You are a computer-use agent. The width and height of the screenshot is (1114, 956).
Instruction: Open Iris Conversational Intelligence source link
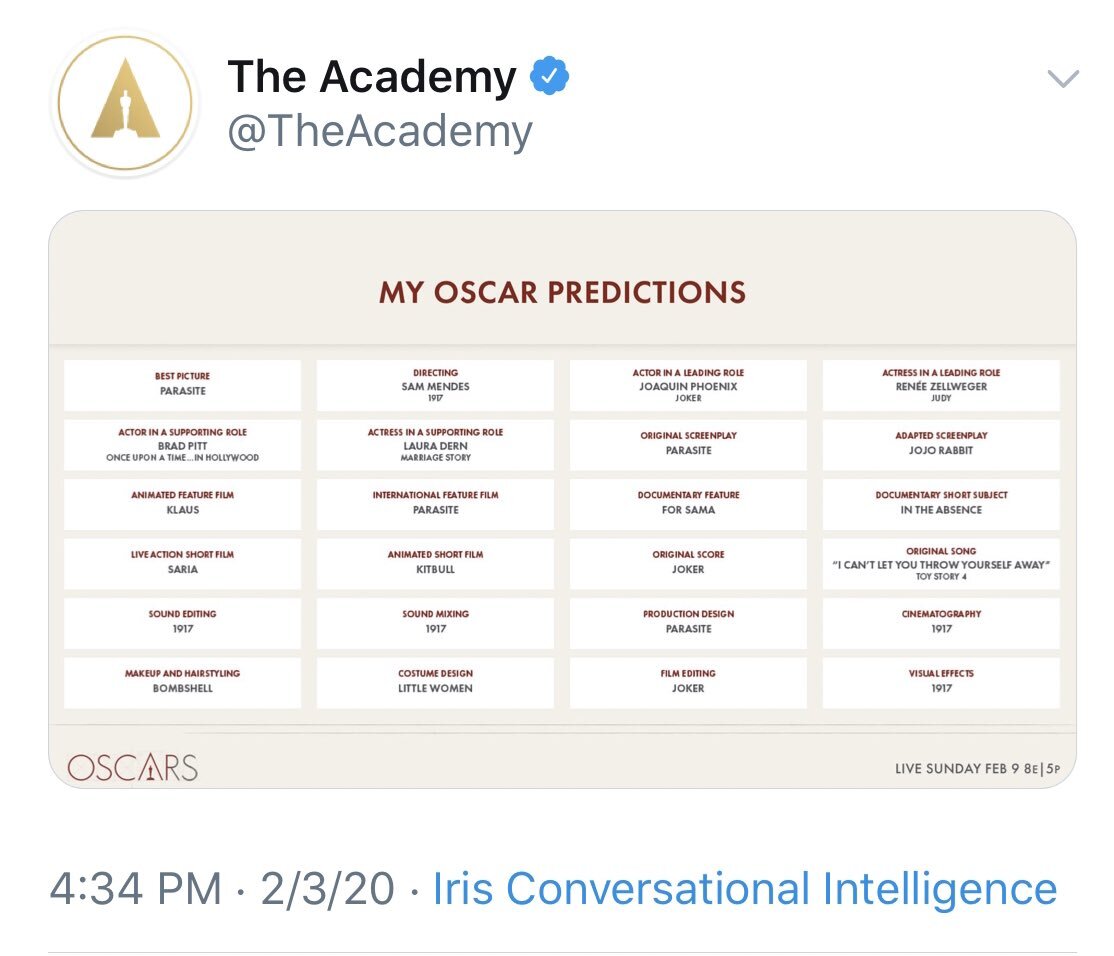(x=744, y=888)
